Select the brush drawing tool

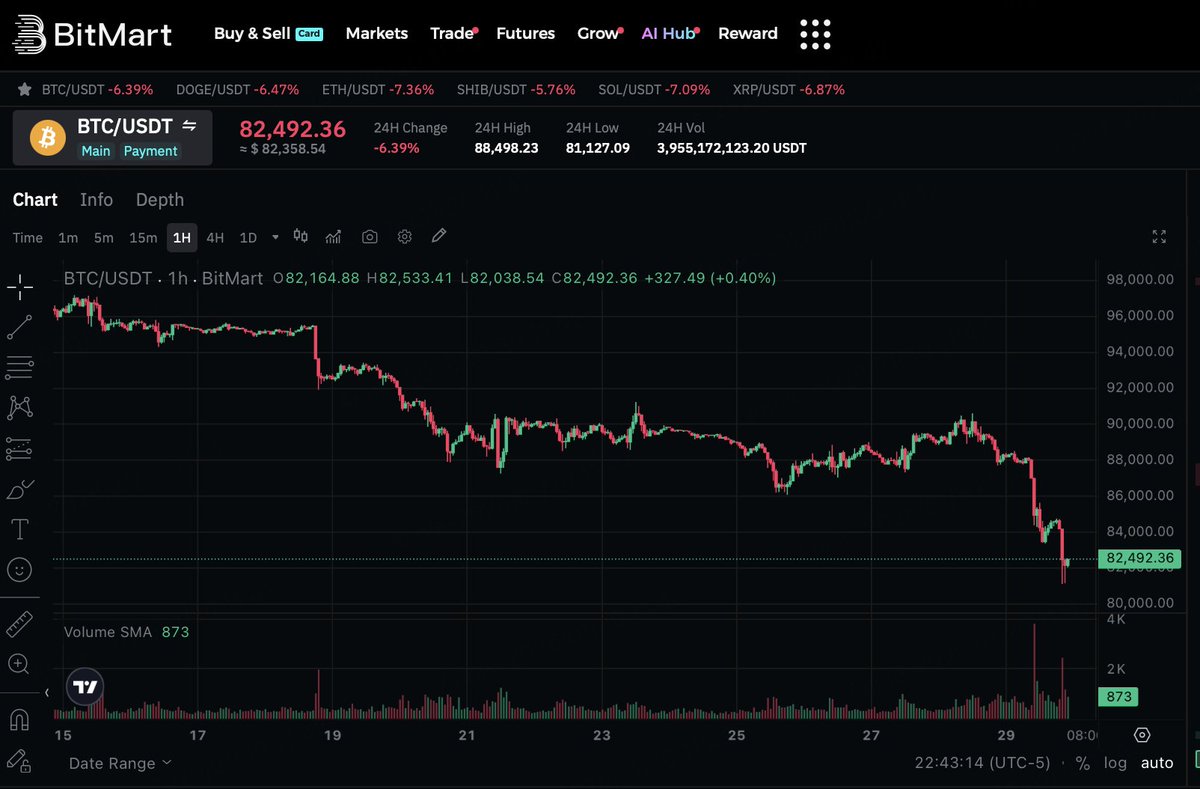point(20,489)
